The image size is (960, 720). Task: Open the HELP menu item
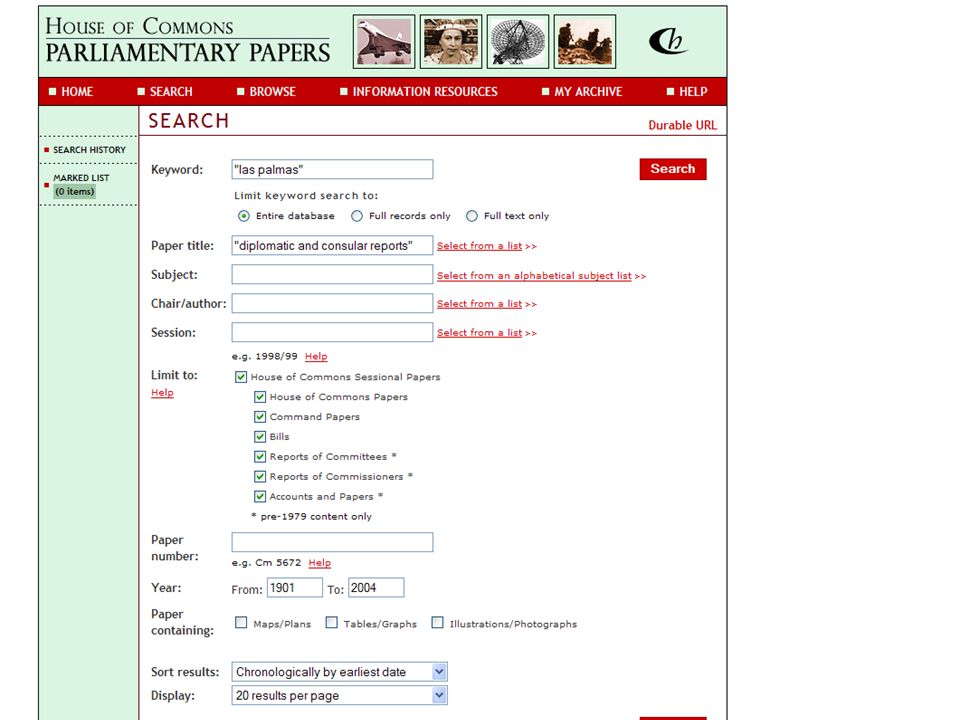[693, 92]
